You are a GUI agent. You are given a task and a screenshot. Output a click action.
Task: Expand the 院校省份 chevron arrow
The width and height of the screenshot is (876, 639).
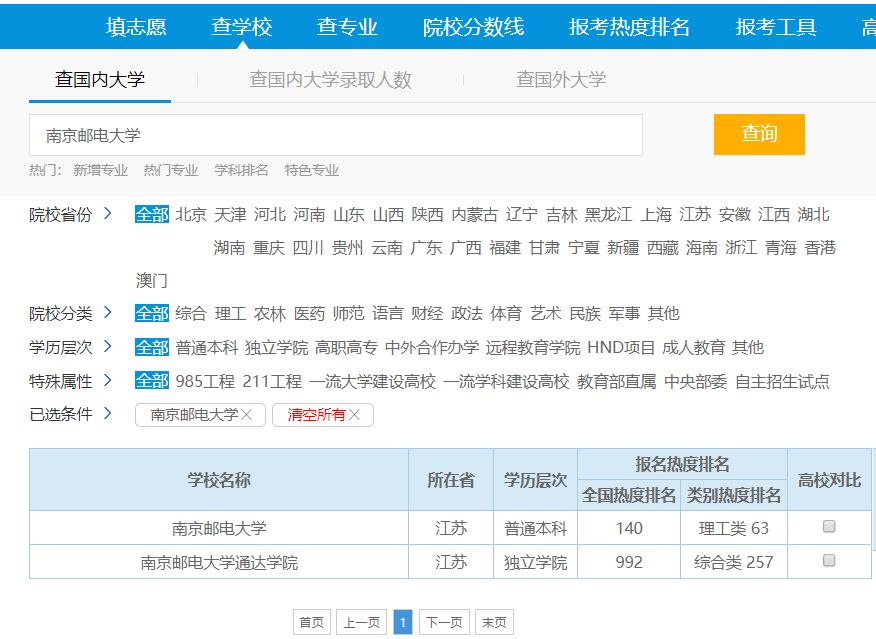108,213
